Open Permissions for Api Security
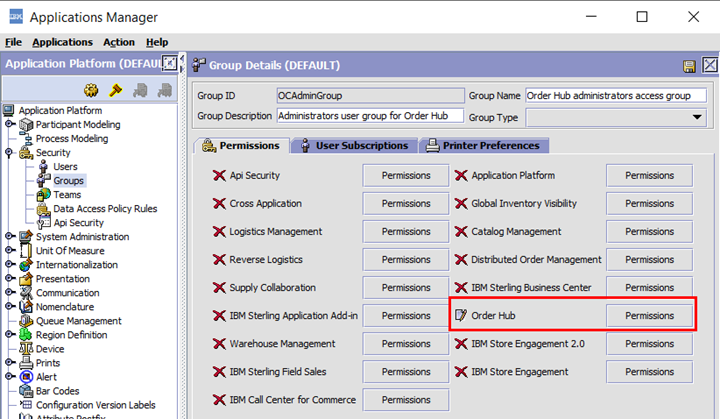Image resolution: width=720 pixels, height=419 pixels. 406,176
